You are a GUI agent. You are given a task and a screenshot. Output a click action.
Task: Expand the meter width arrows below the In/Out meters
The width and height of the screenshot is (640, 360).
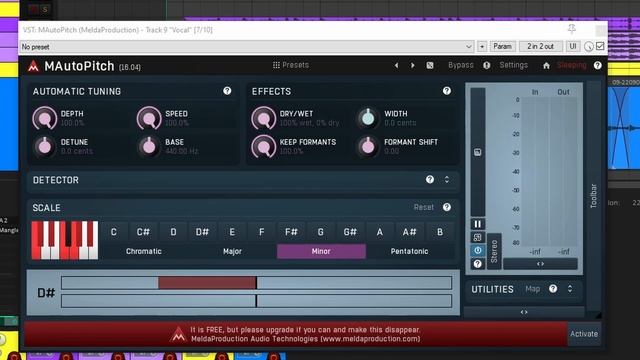click(x=540, y=264)
